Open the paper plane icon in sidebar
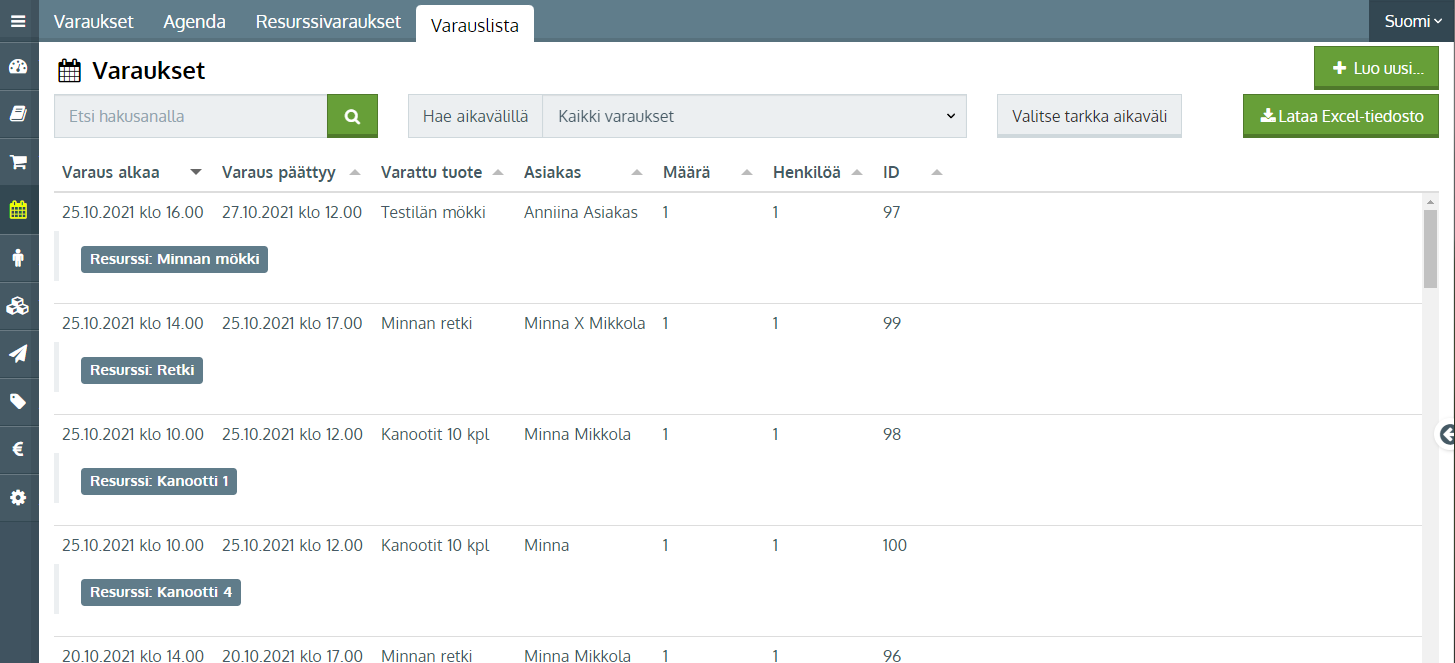 pos(19,354)
